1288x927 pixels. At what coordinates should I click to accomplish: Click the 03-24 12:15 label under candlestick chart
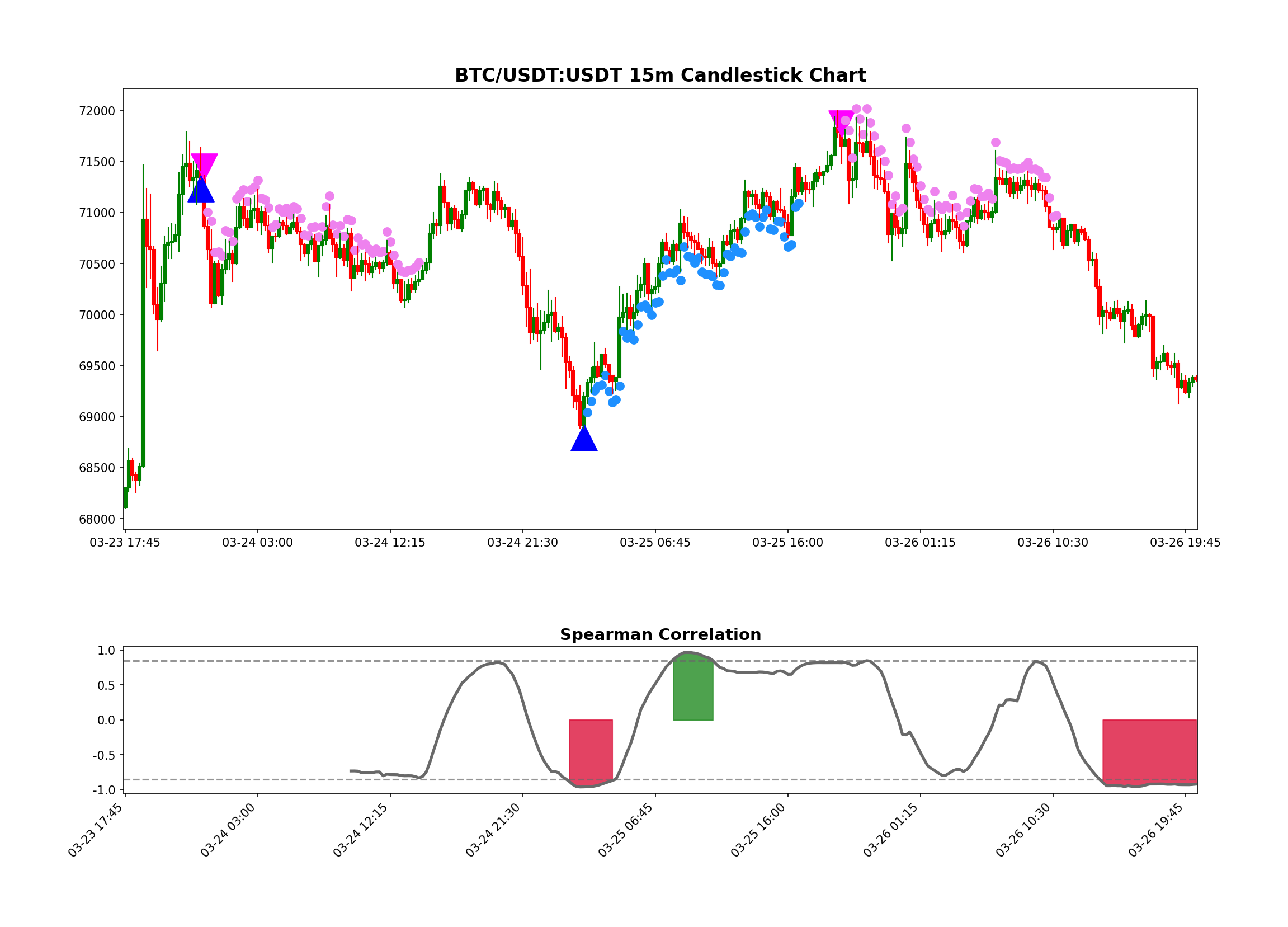(390, 543)
